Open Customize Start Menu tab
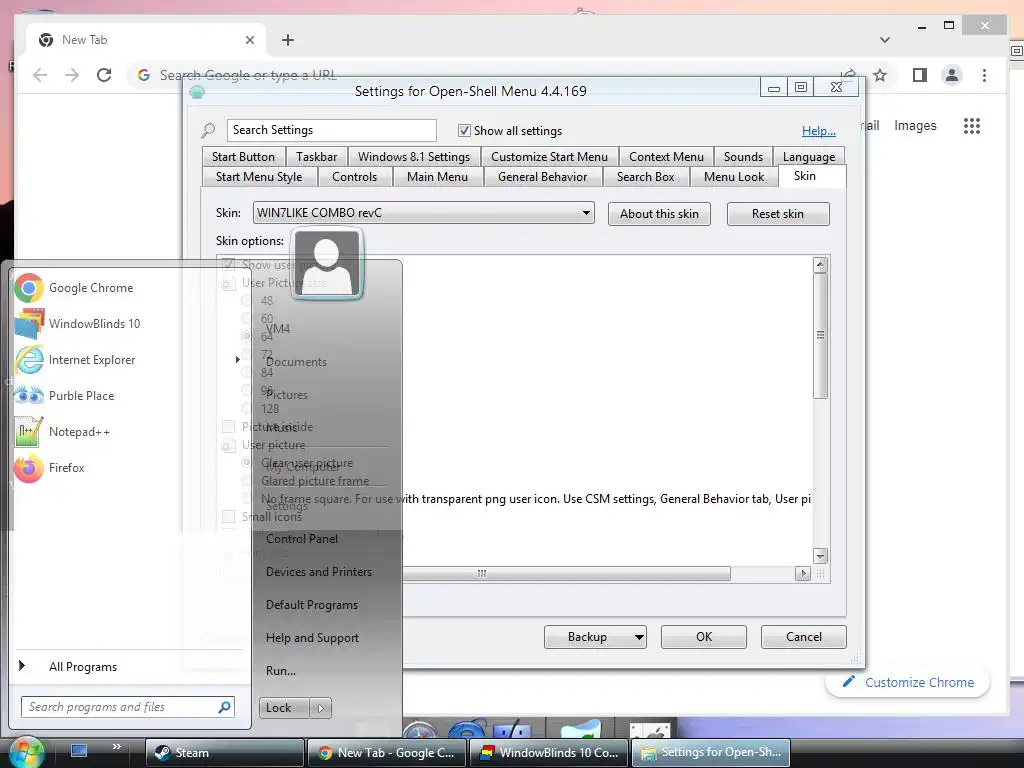Image resolution: width=1024 pixels, height=768 pixels. [549, 157]
